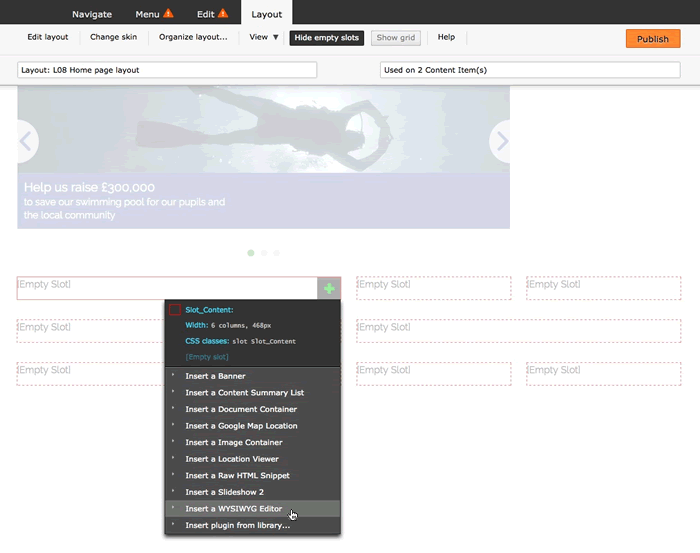The height and width of the screenshot is (553, 700).
Task: Click the red Slot_Content square icon
Action: coord(175,310)
